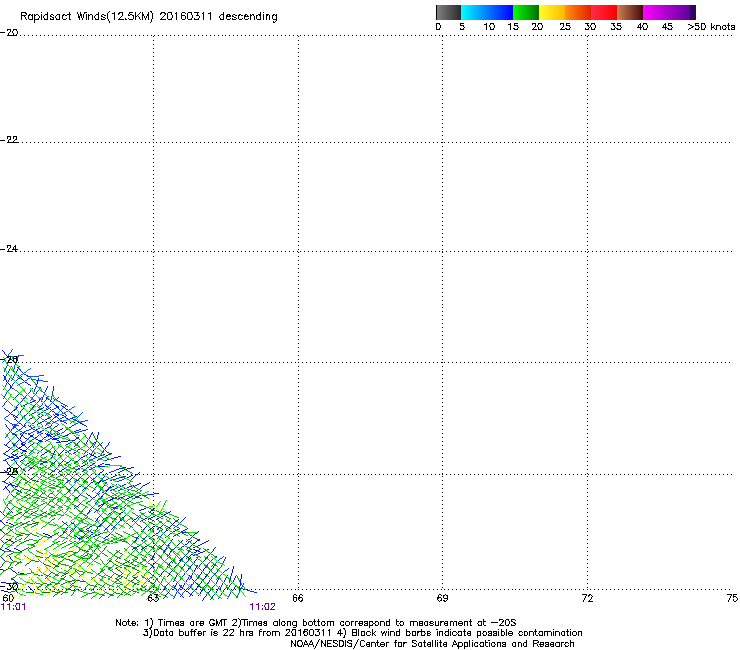The image size is (740, 650).
Task: Click the blue 5-15 knots color segment
Action: tap(487, 12)
